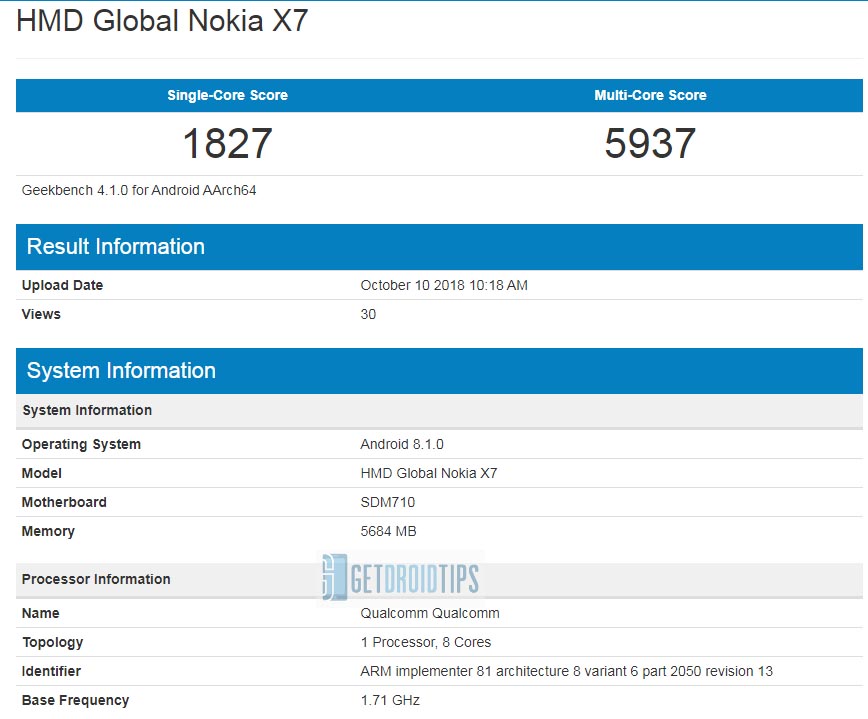Click the Model row value "HMD Global Nokia X7"
This screenshot has width=868, height=719.
coord(429,473)
